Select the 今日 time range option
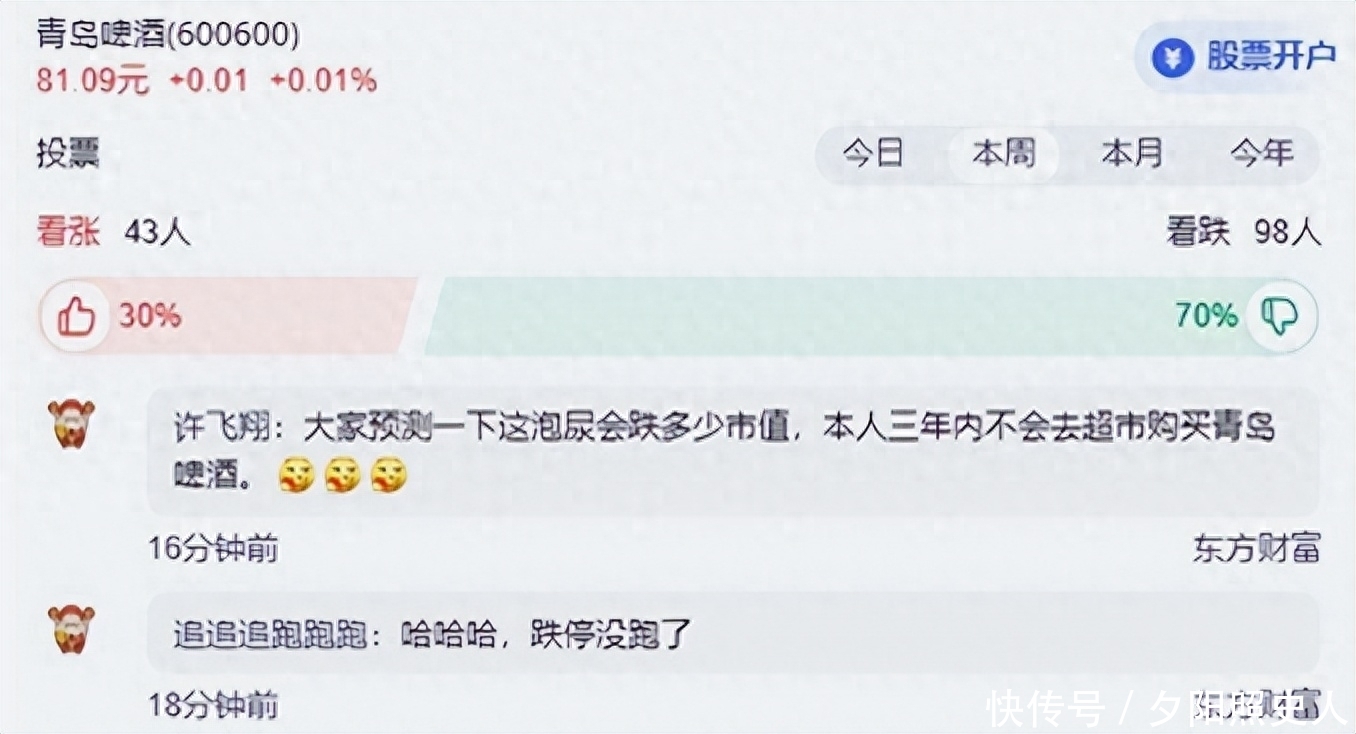The width and height of the screenshot is (1356, 734). pyautogui.click(x=873, y=154)
